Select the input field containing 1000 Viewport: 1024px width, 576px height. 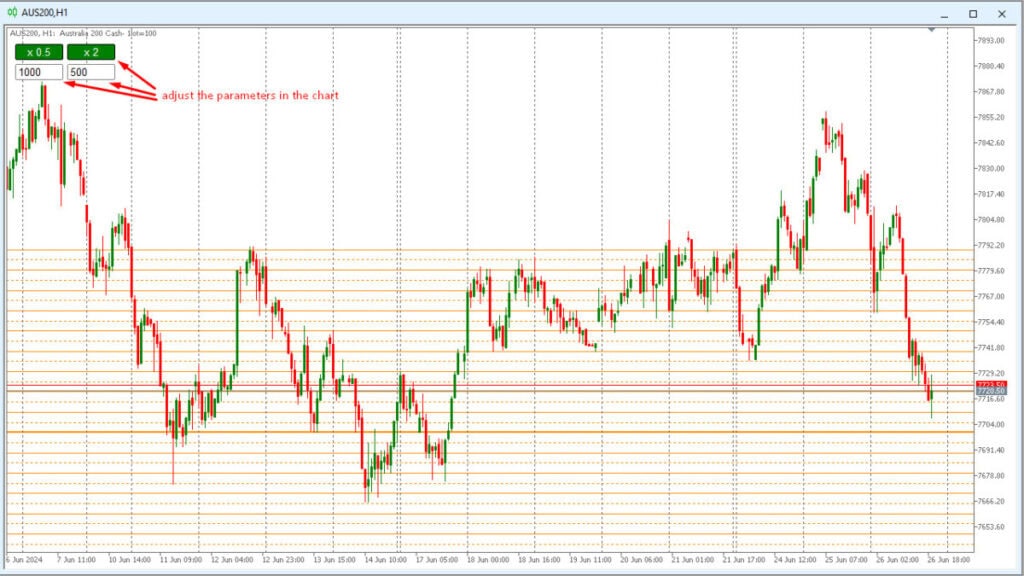[37, 71]
